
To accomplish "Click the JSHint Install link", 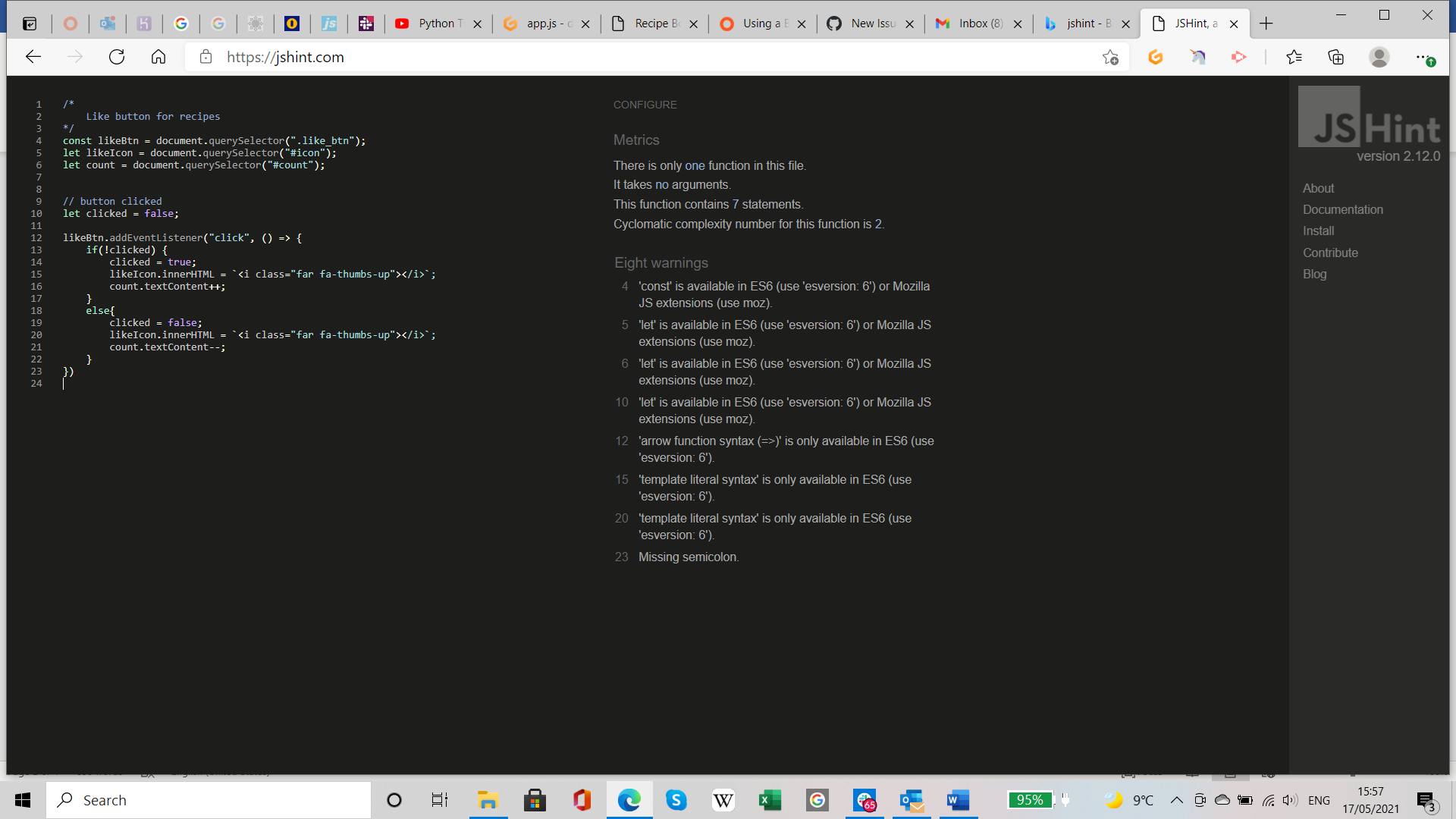I will 1318,231.
